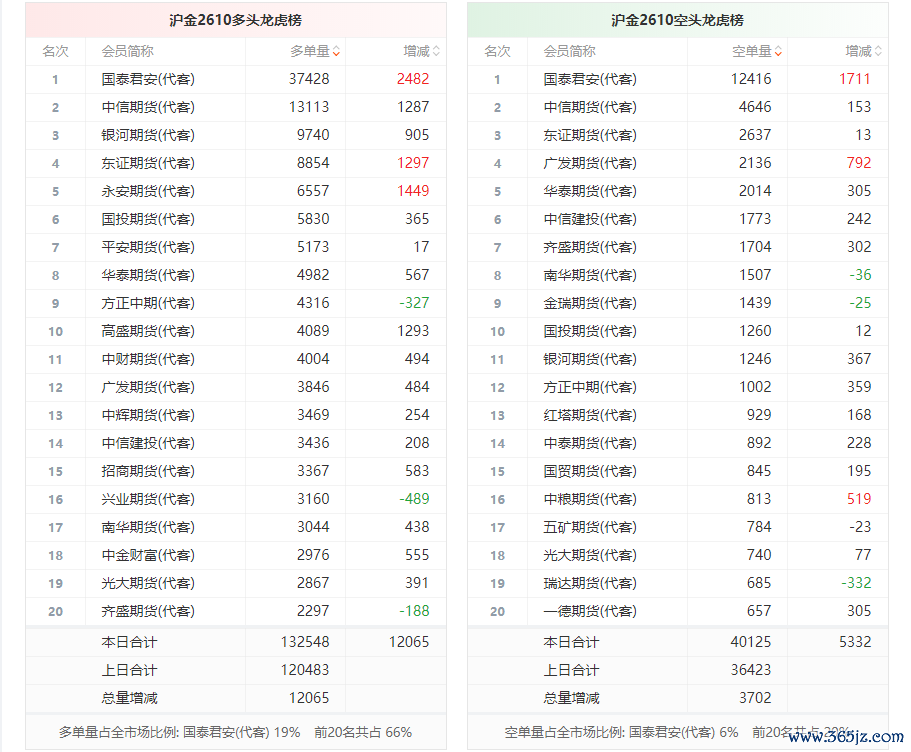Select 国泰君安(代客) in long table row 1
This screenshot has width=911, height=752.
tap(148, 79)
